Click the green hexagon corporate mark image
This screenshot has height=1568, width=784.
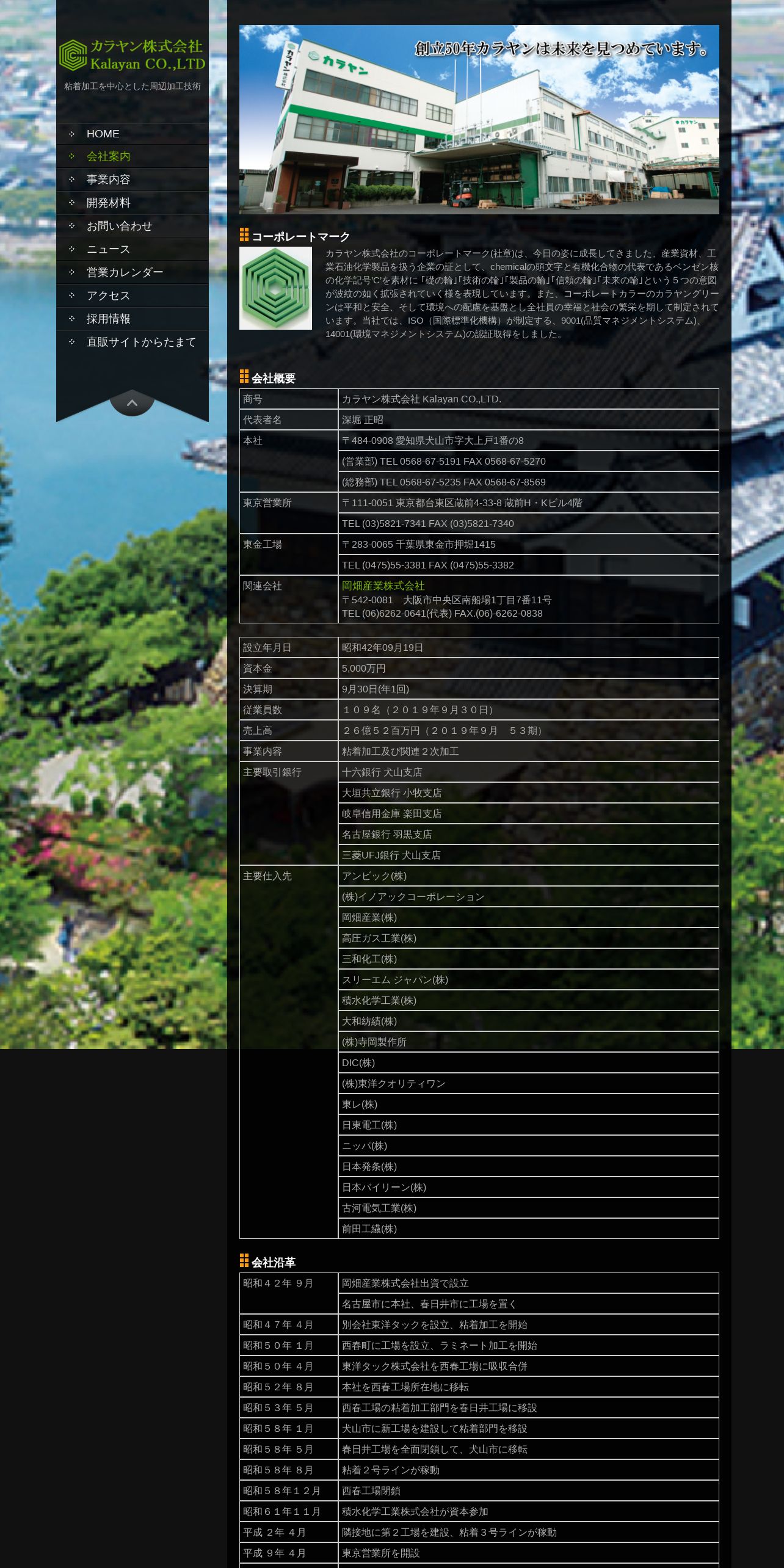pyautogui.click(x=275, y=288)
